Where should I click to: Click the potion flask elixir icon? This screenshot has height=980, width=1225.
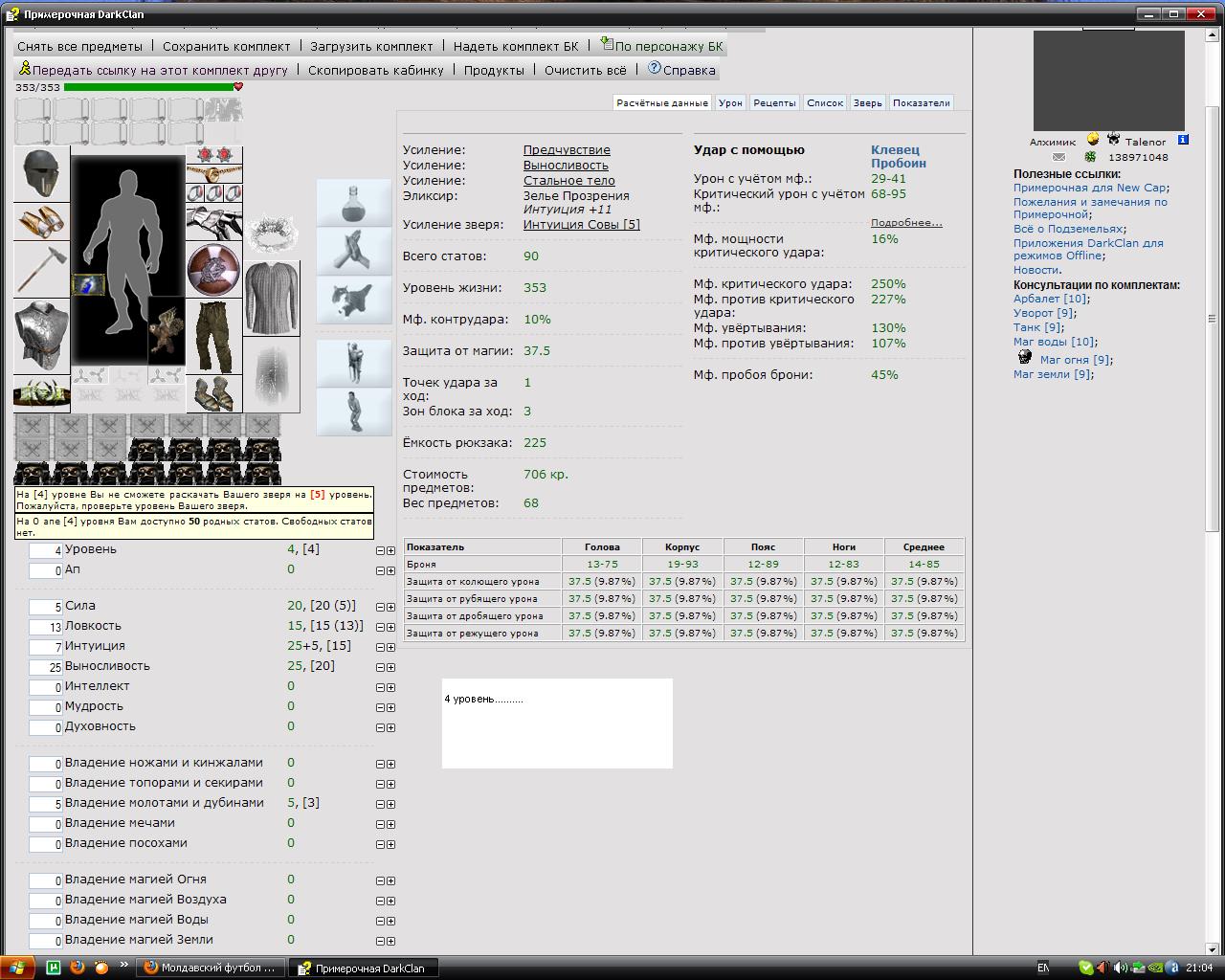click(354, 202)
